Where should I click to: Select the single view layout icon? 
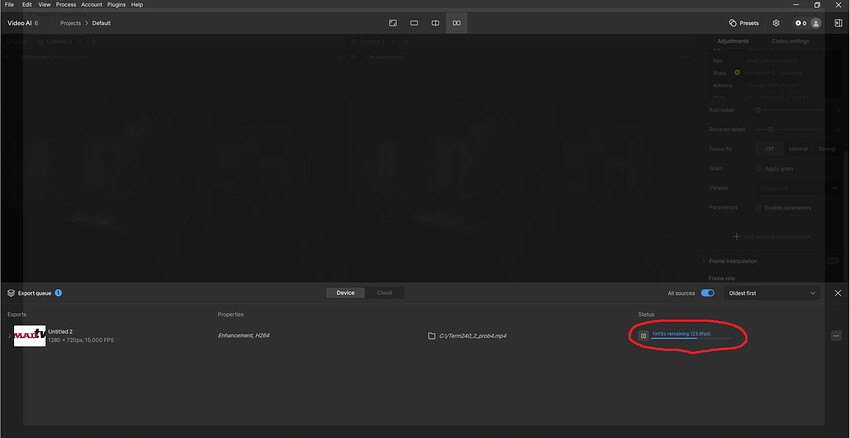click(414, 23)
